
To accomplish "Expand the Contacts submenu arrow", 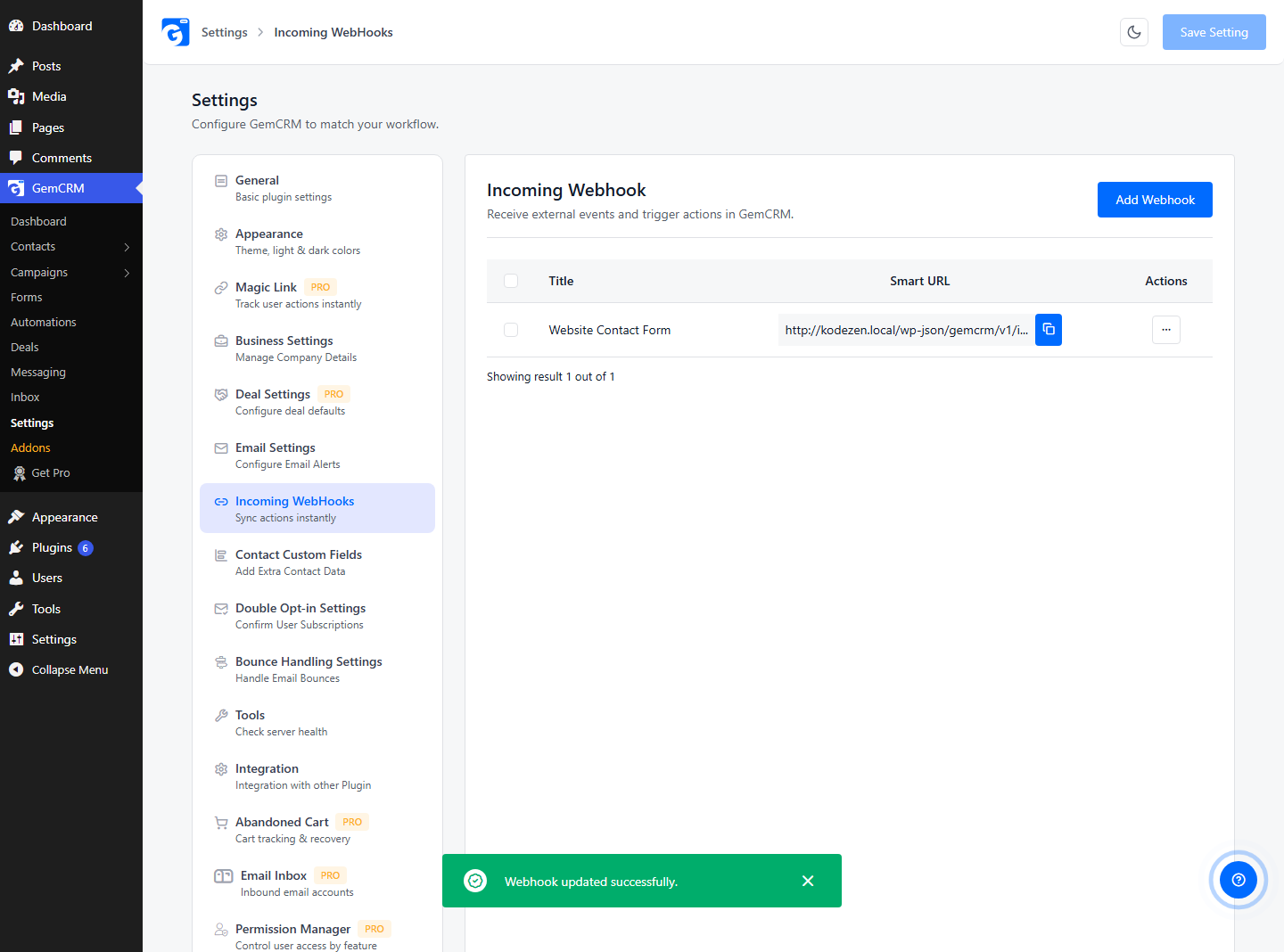I will pyautogui.click(x=127, y=247).
